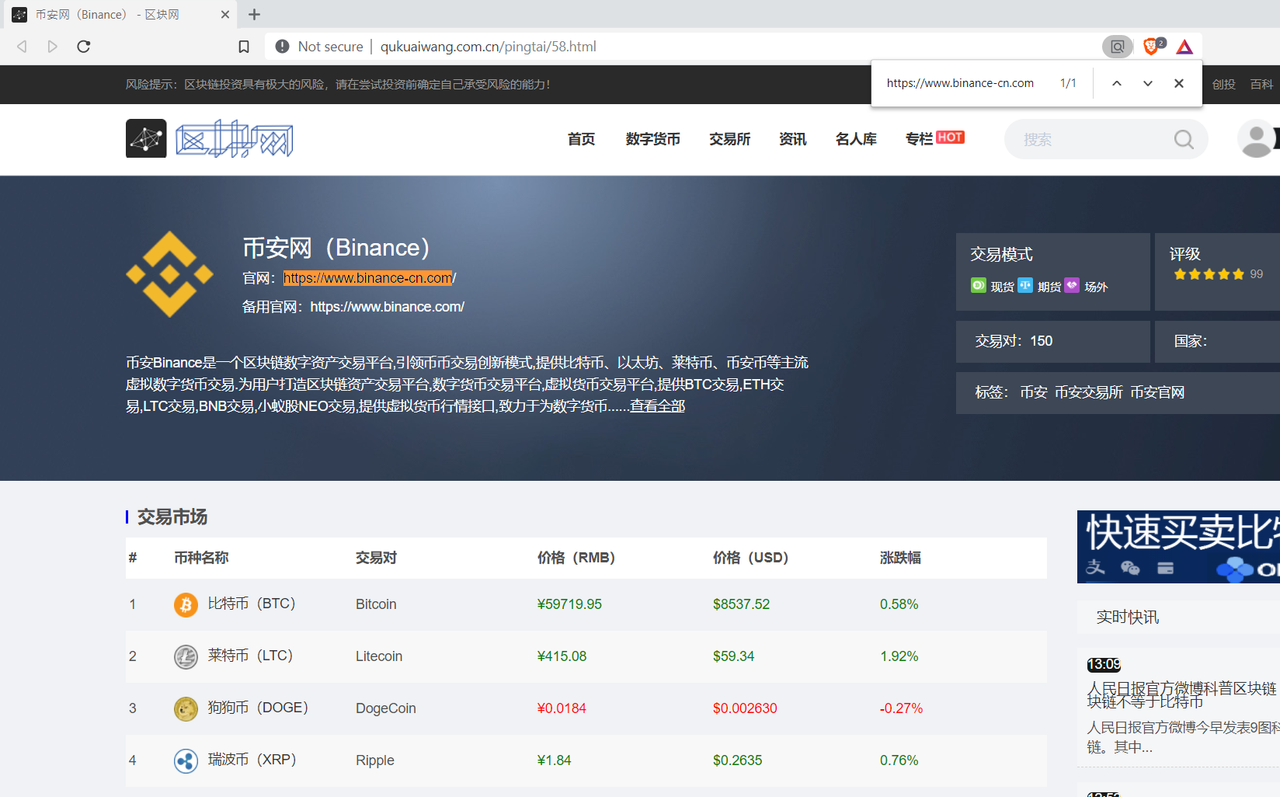Viewport: 1280px width, 797px height.
Task: Open a new browser tab with the plus
Action: click(x=254, y=14)
